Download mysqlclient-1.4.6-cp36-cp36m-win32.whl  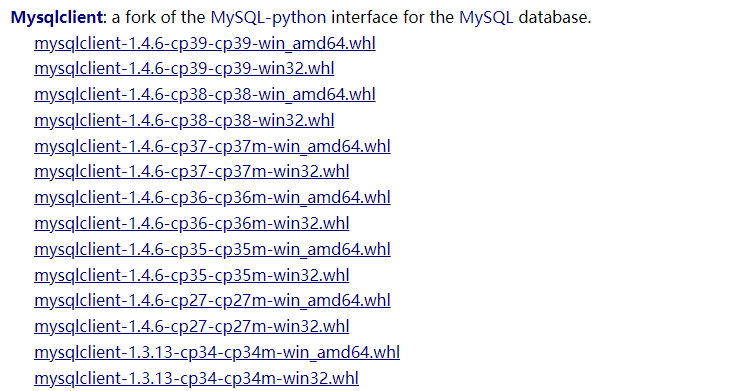(x=192, y=224)
